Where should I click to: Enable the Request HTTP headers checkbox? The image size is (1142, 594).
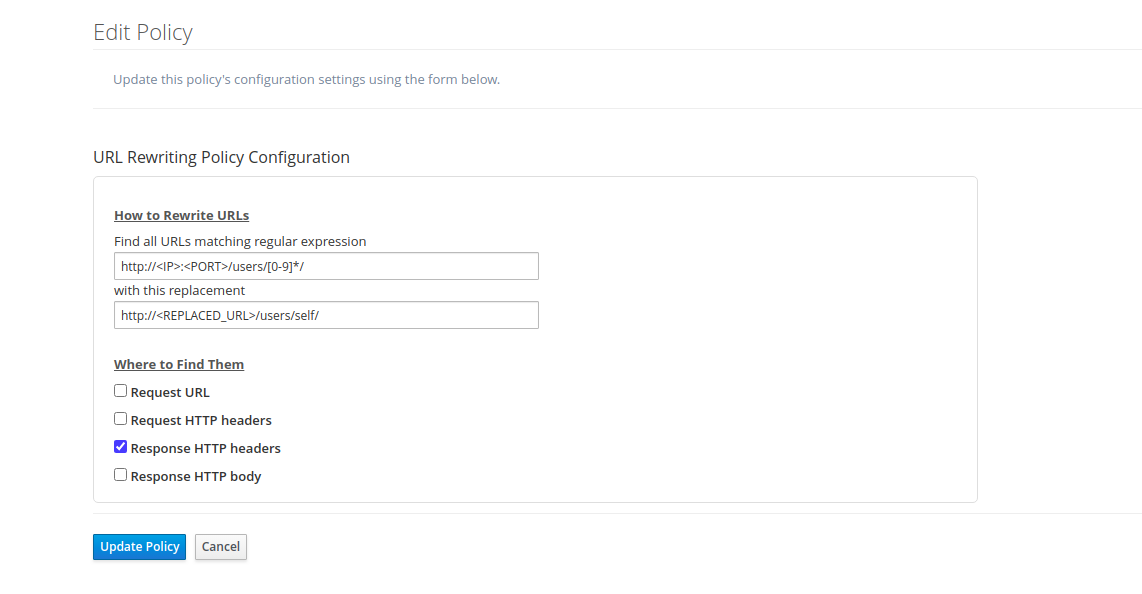tap(120, 419)
